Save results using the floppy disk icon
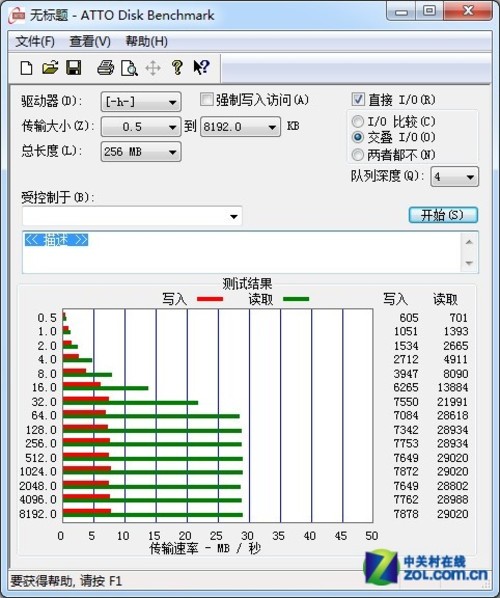The image size is (500, 598). pos(74,68)
